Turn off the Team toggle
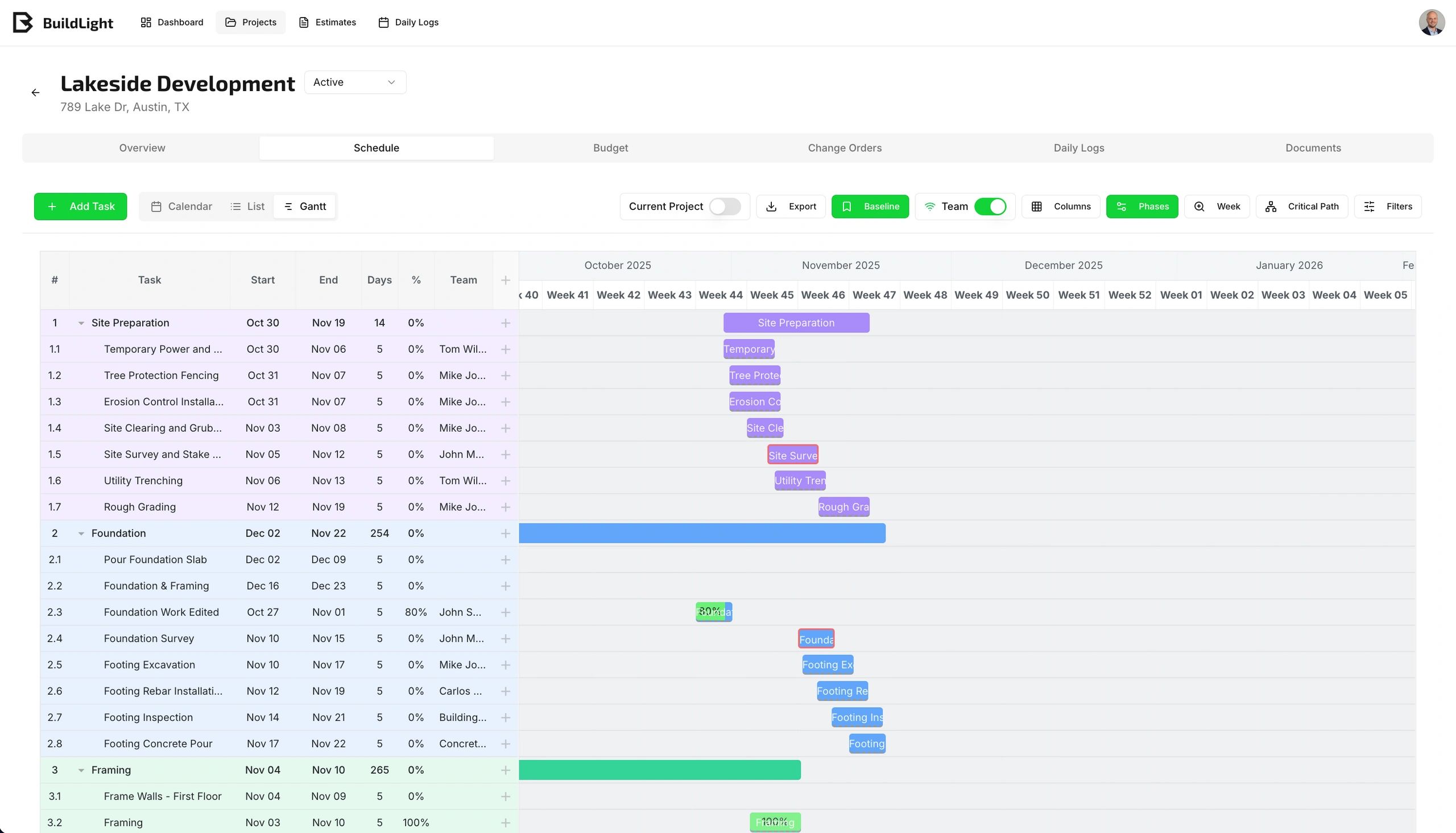The height and width of the screenshot is (833, 1456). click(x=990, y=207)
